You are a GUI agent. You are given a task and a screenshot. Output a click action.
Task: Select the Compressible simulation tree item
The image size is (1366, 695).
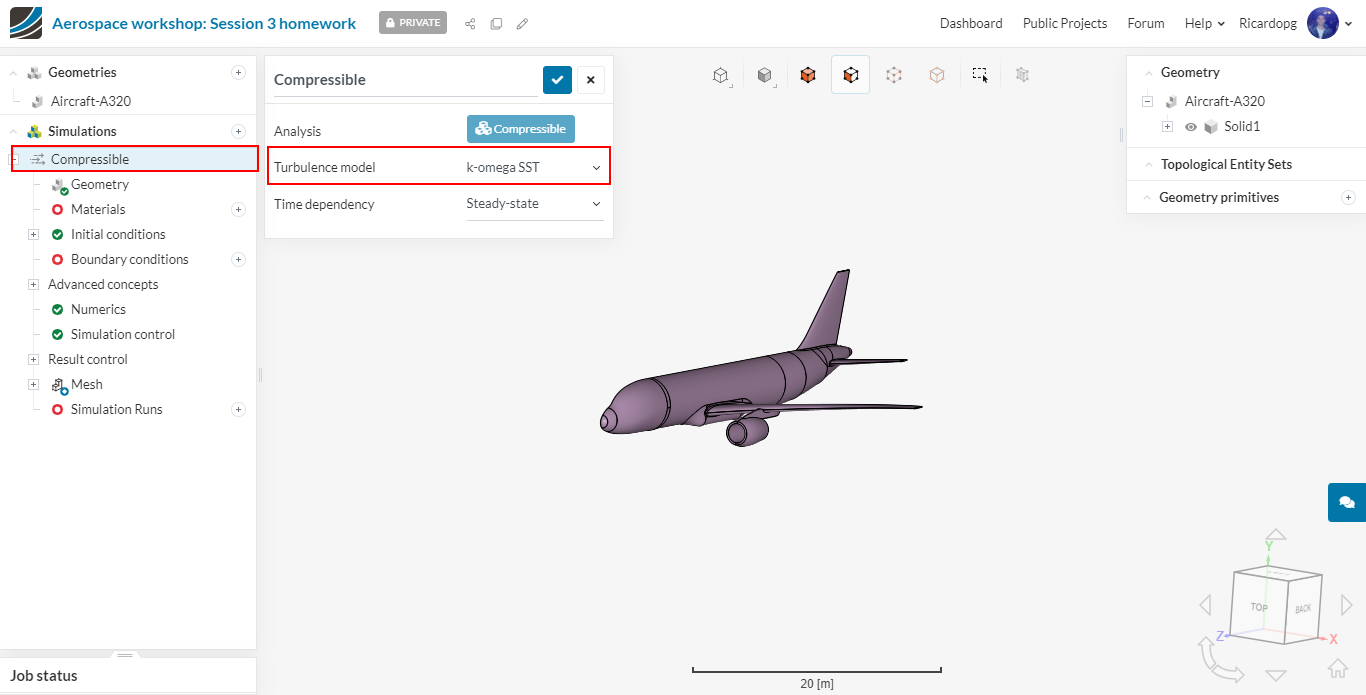(x=90, y=159)
